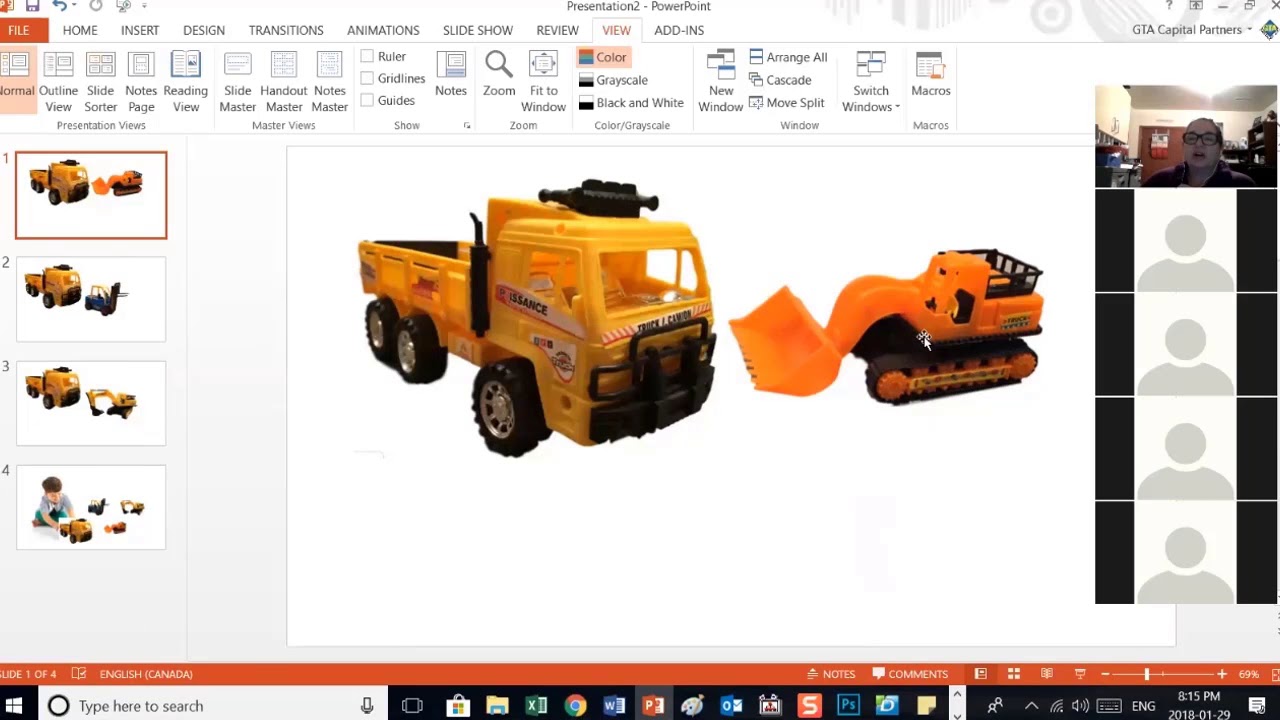Switch to the INSERT tab
1280x720 pixels.
pyautogui.click(x=140, y=31)
